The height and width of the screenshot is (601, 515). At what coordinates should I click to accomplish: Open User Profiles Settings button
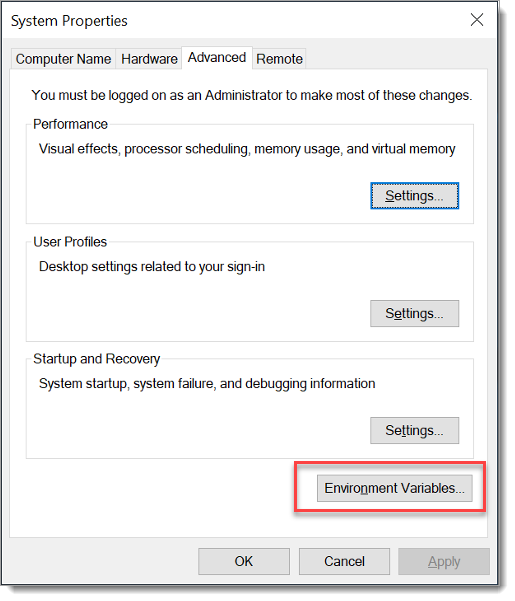415,314
